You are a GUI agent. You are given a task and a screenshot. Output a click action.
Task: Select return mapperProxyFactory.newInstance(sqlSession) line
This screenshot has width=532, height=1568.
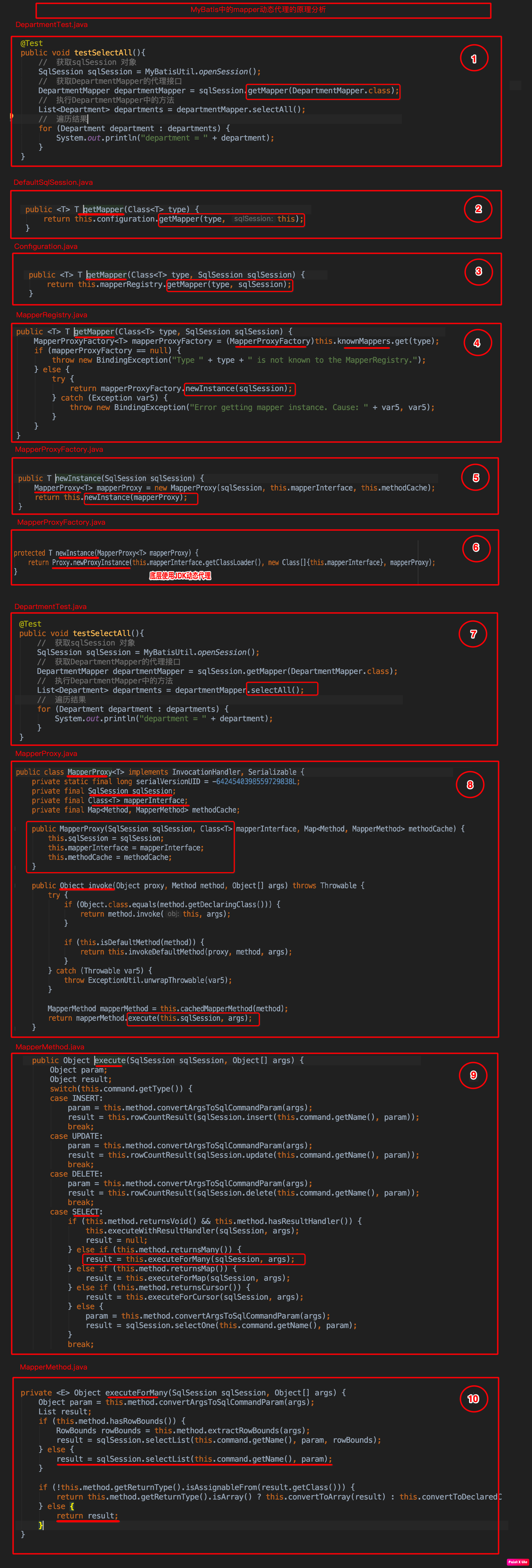pos(181,388)
